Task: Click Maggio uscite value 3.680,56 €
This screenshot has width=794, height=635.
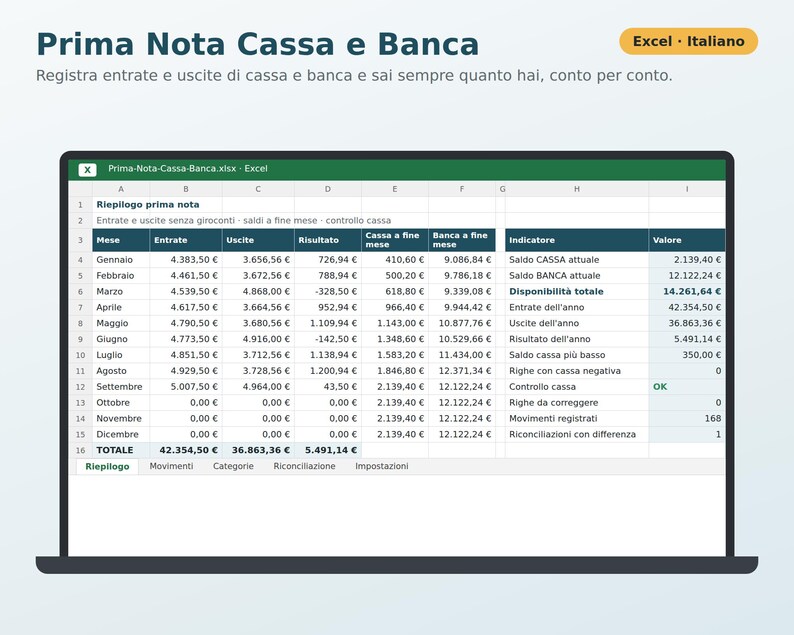Action: click(258, 323)
